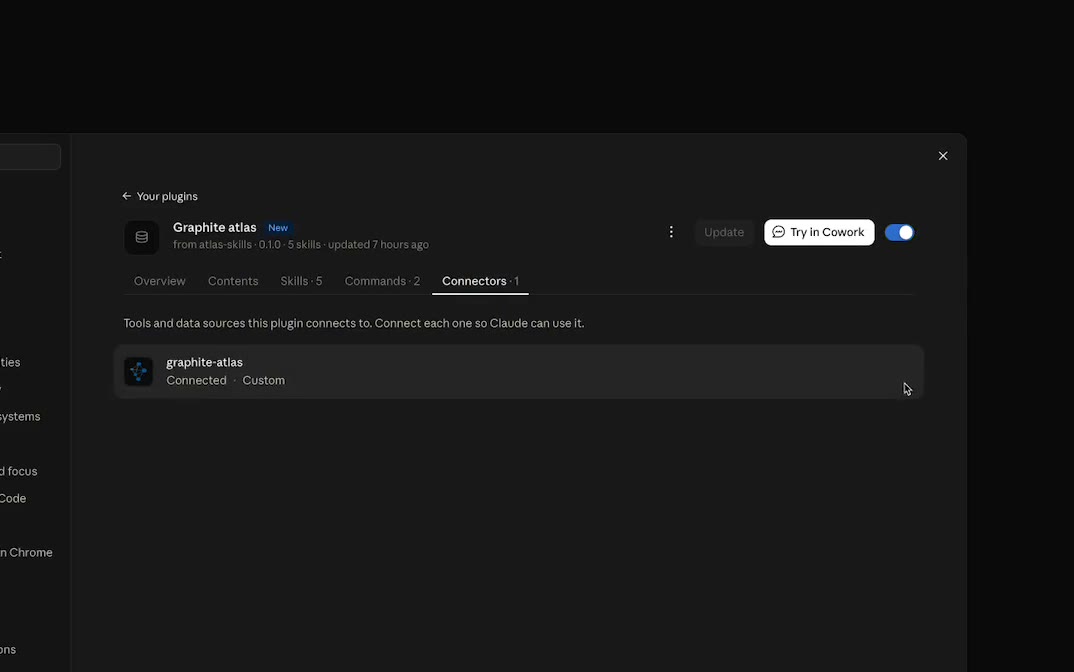Go back via the Your plugins arrow
1074x672 pixels.
(x=127, y=197)
